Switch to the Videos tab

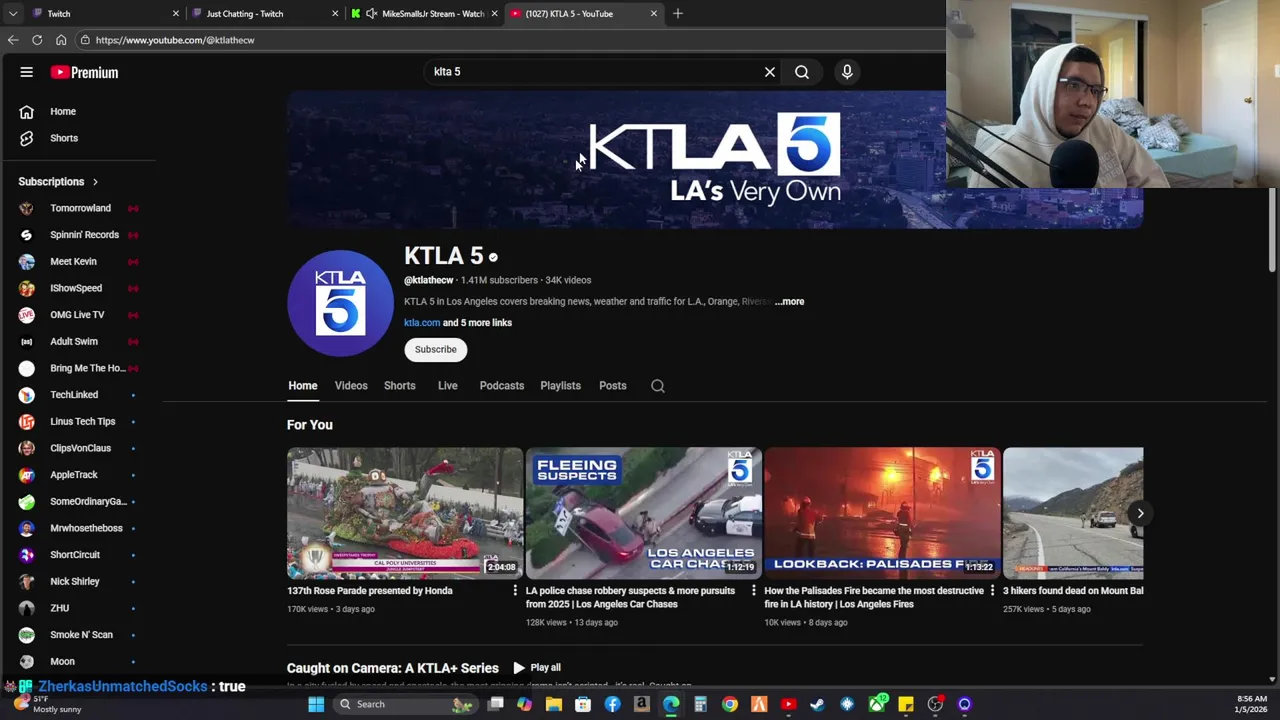(x=351, y=386)
